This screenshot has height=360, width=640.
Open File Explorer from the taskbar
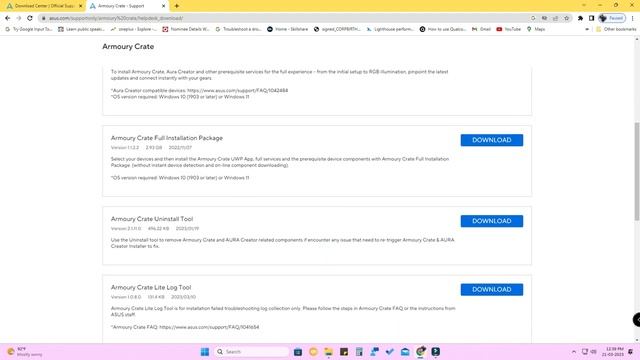tap(328, 351)
